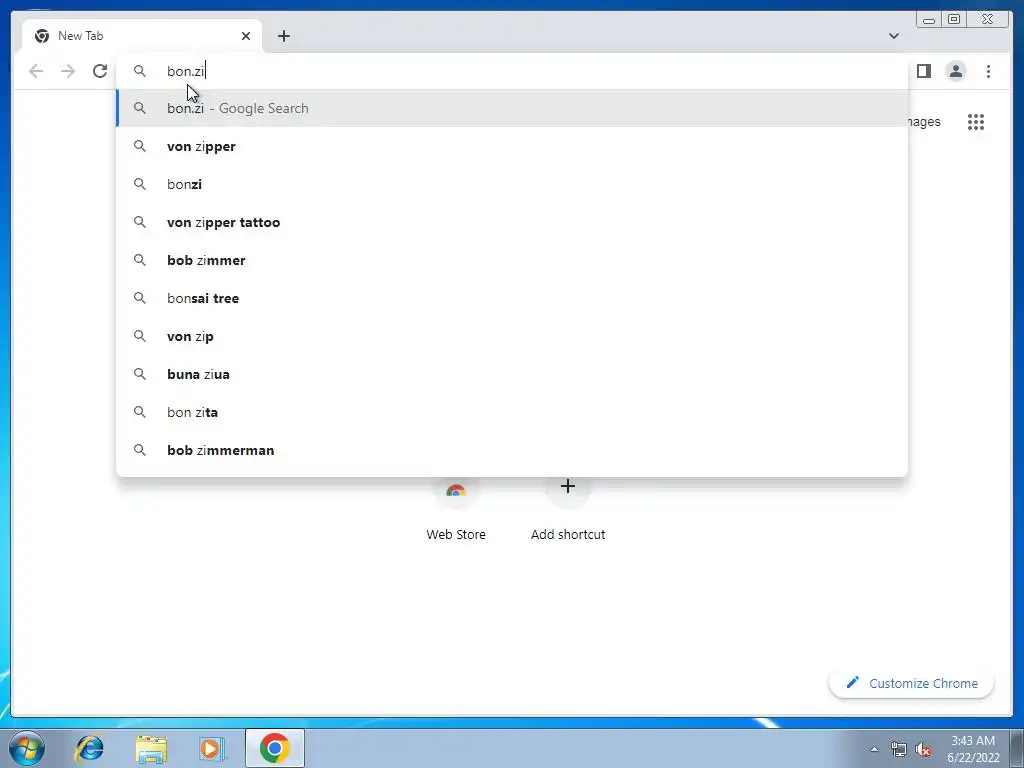Click the browser Forward arrow
The image size is (1024, 768).
coord(68,71)
